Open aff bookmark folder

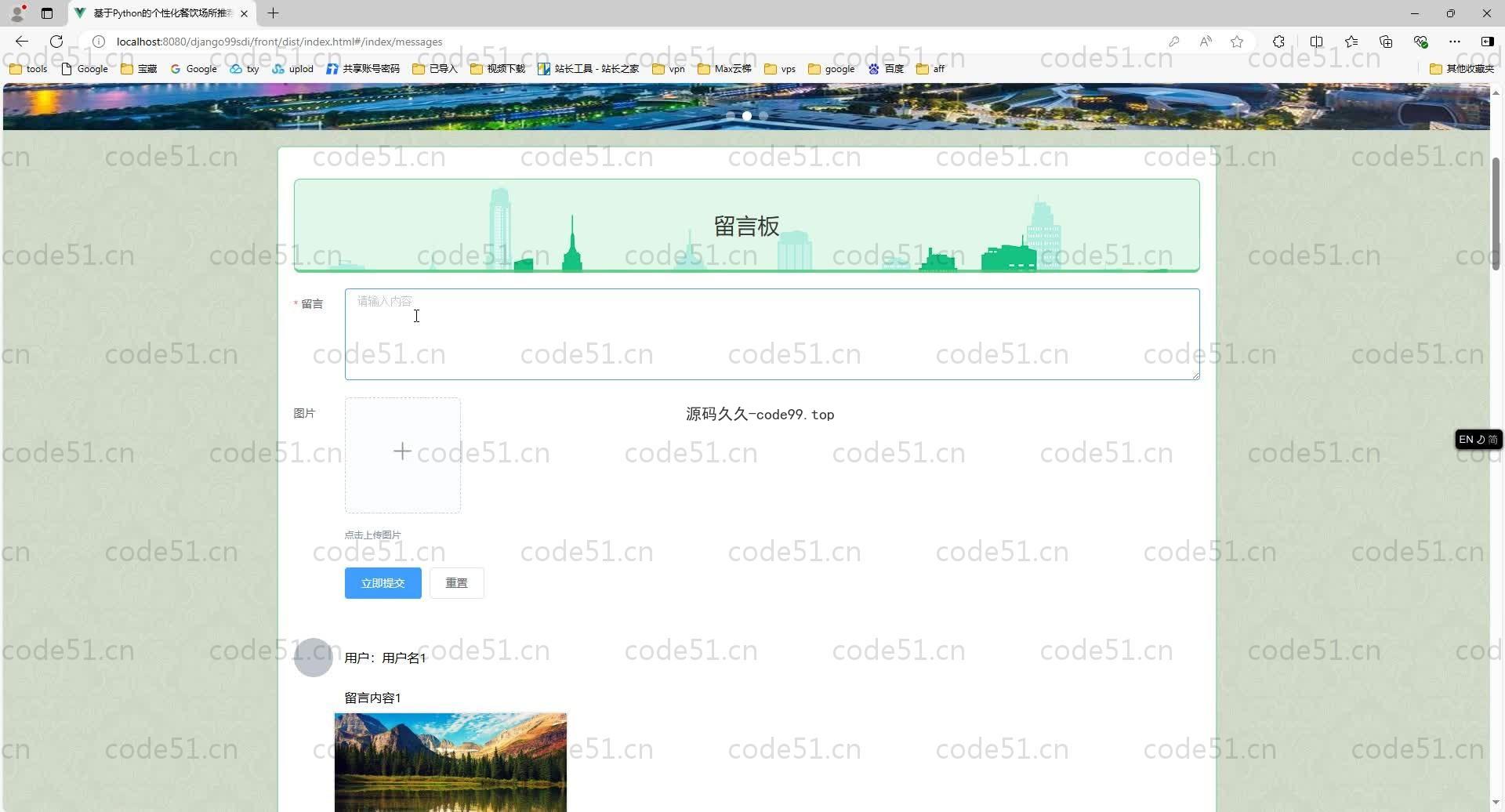(930, 69)
